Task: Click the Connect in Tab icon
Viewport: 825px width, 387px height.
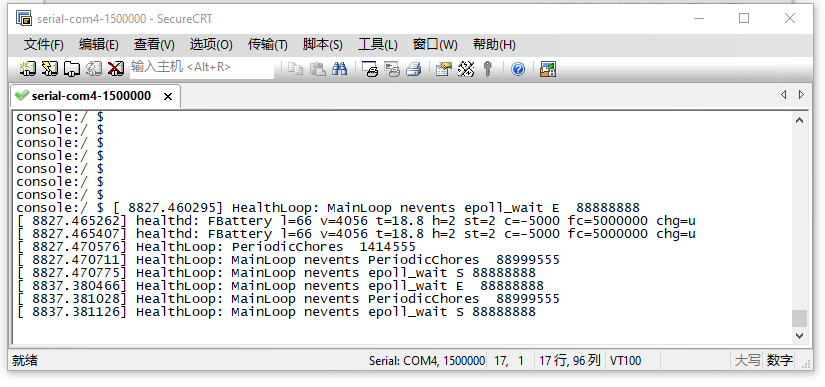Action: click(x=72, y=69)
